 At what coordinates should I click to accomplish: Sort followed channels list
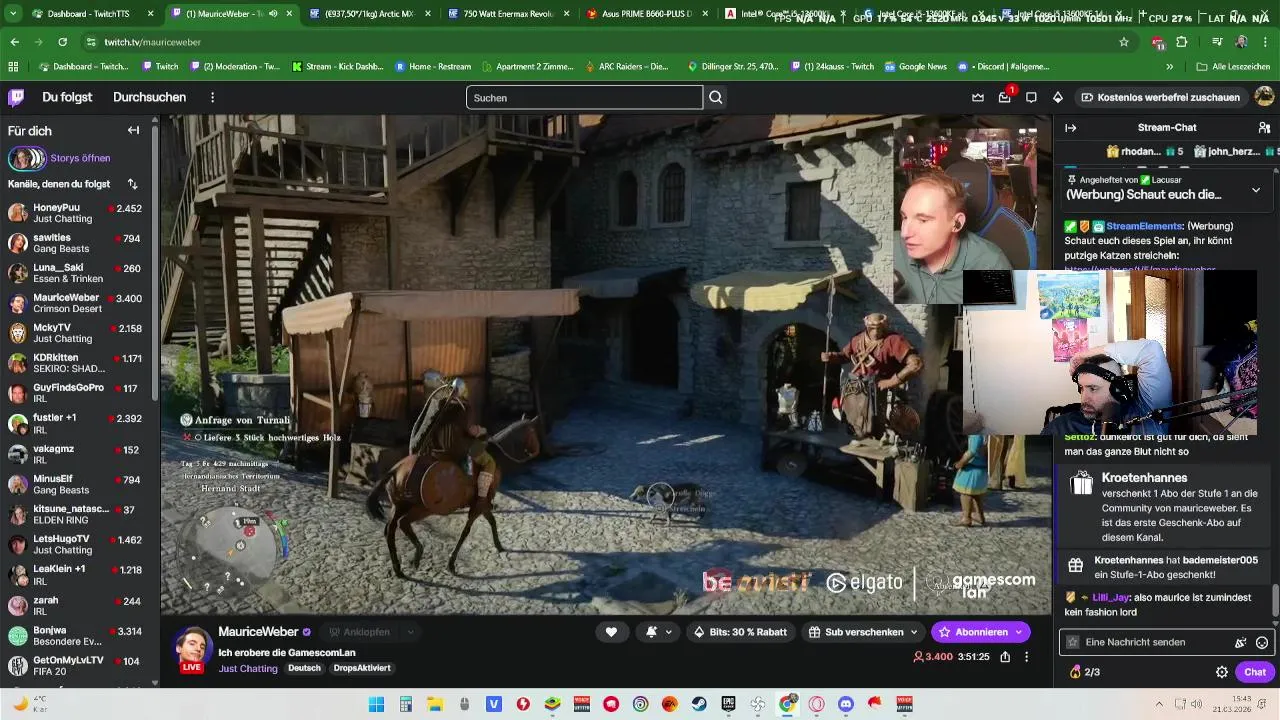(x=132, y=184)
